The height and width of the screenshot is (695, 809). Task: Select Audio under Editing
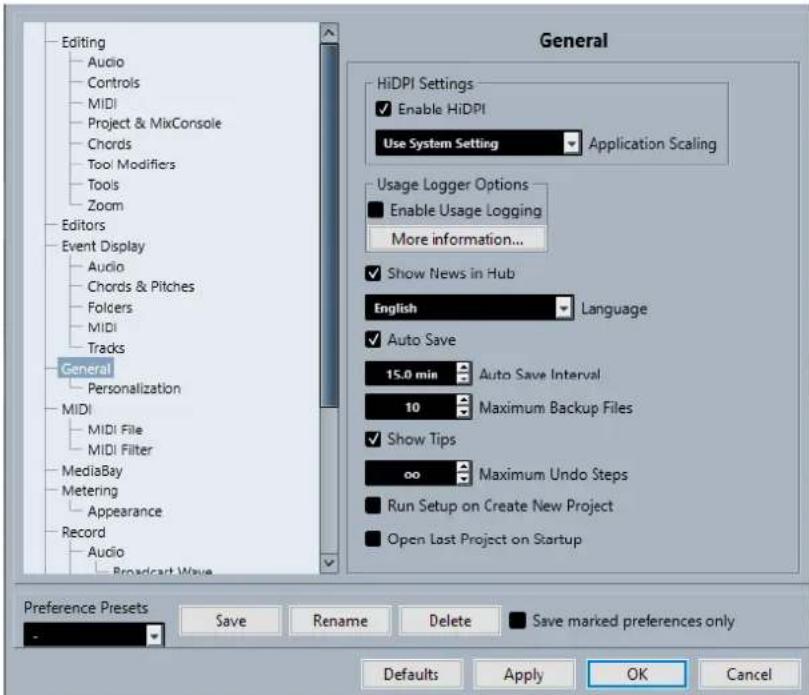[106, 62]
